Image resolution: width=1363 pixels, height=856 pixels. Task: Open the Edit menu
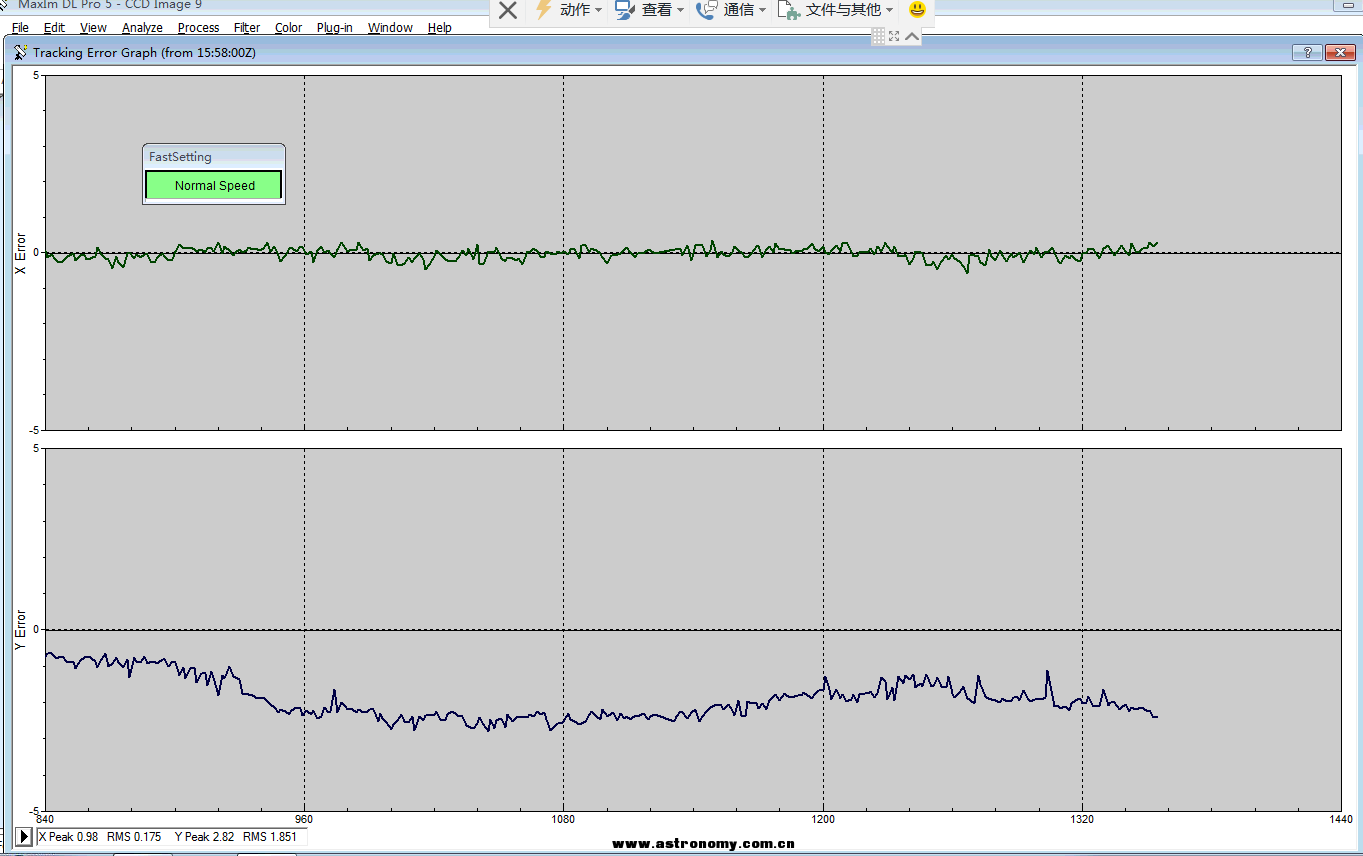tap(54, 28)
